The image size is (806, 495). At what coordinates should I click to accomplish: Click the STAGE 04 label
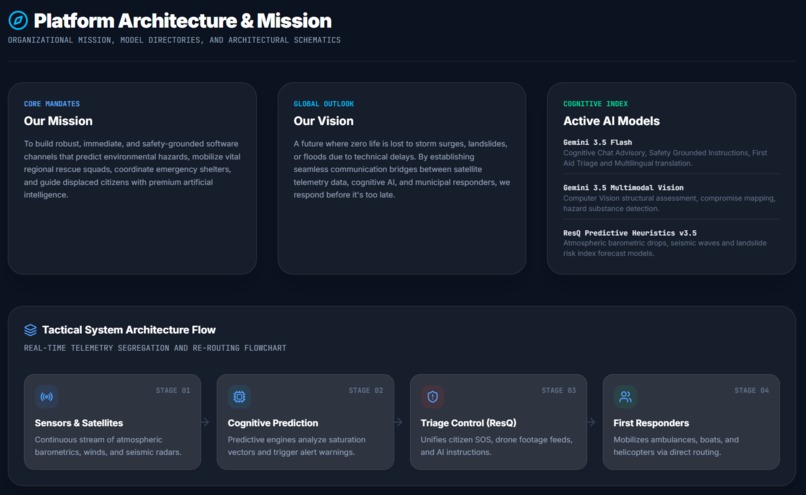(752, 391)
